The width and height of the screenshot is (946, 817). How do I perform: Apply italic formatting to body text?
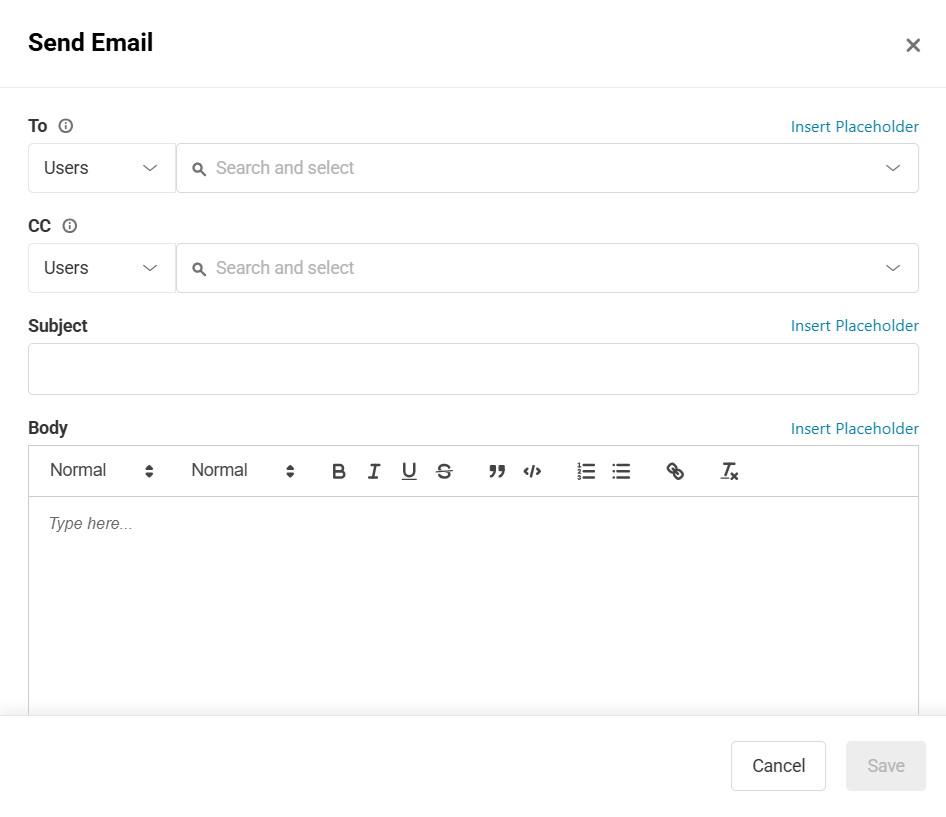pyautogui.click(x=374, y=471)
